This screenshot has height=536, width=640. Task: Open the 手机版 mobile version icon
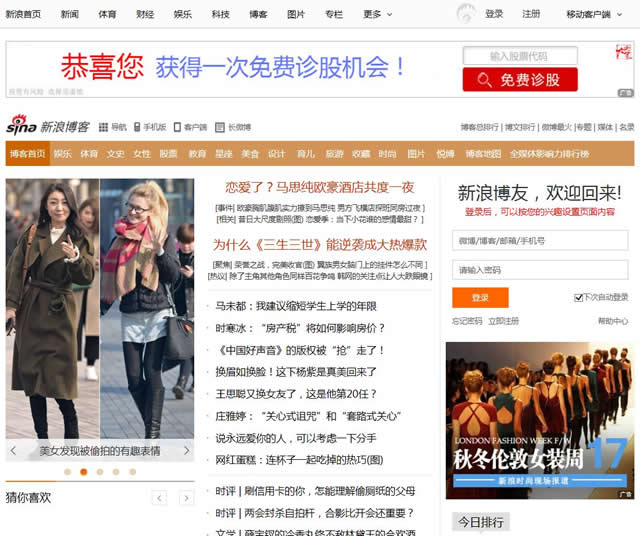(x=138, y=127)
